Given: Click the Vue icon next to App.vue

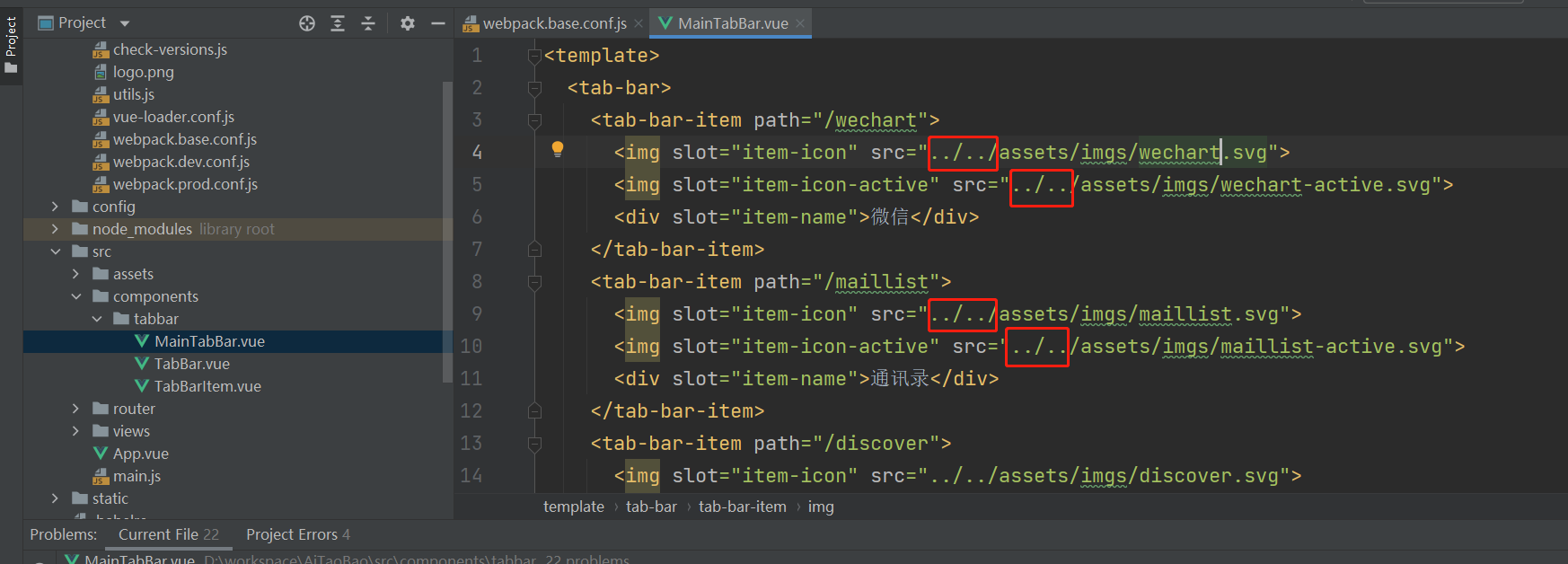Looking at the screenshot, I should click(x=101, y=454).
